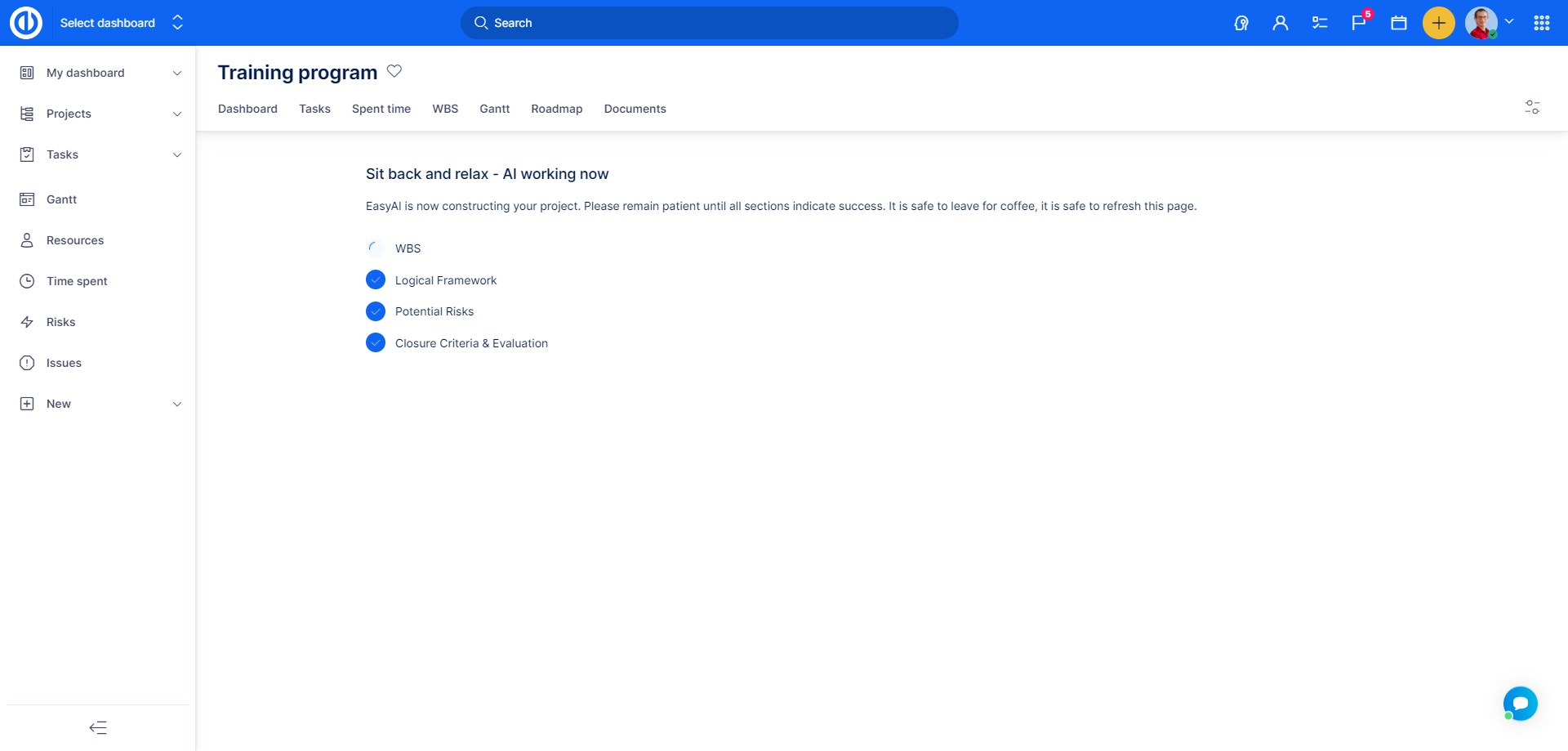Collapse the sidebar with arrow icon
Image resolution: width=1568 pixels, height=751 pixels.
tap(98, 727)
